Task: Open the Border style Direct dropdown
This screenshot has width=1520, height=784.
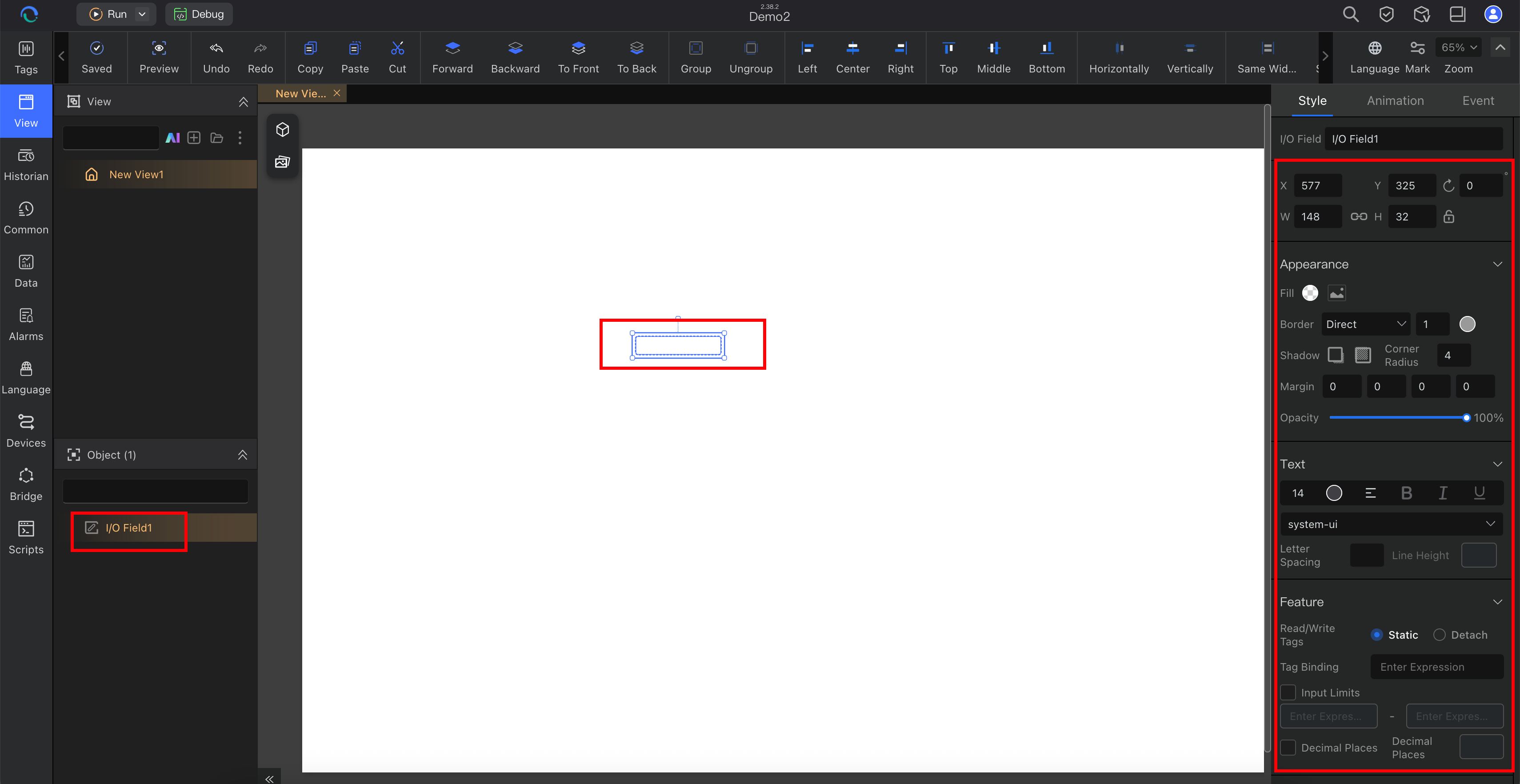Action: click(x=1366, y=324)
